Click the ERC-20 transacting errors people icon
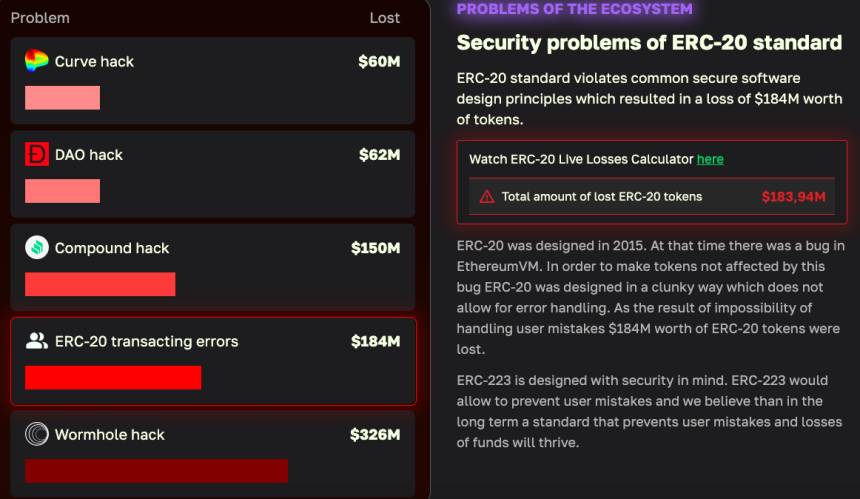The height and width of the screenshot is (499, 860). pyautogui.click(x=37, y=341)
